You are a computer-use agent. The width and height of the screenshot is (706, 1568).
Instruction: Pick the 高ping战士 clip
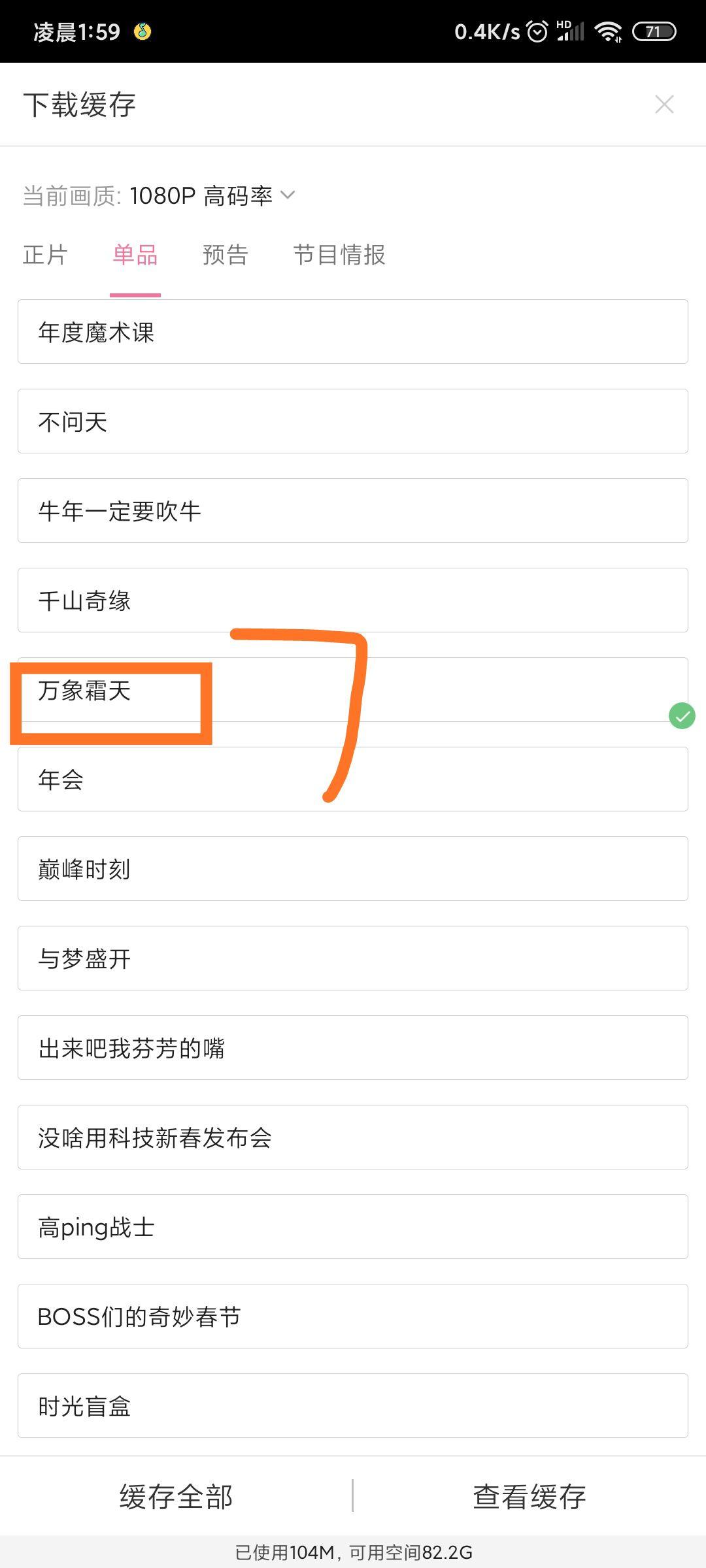click(353, 1227)
